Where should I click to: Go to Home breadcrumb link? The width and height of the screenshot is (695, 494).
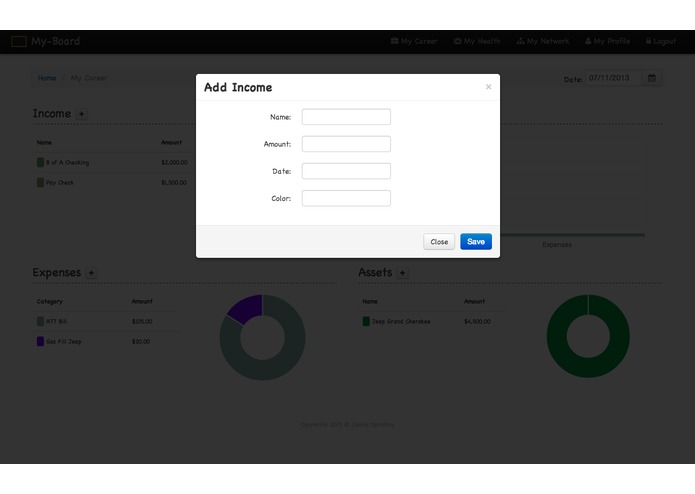[x=47, y=78]
